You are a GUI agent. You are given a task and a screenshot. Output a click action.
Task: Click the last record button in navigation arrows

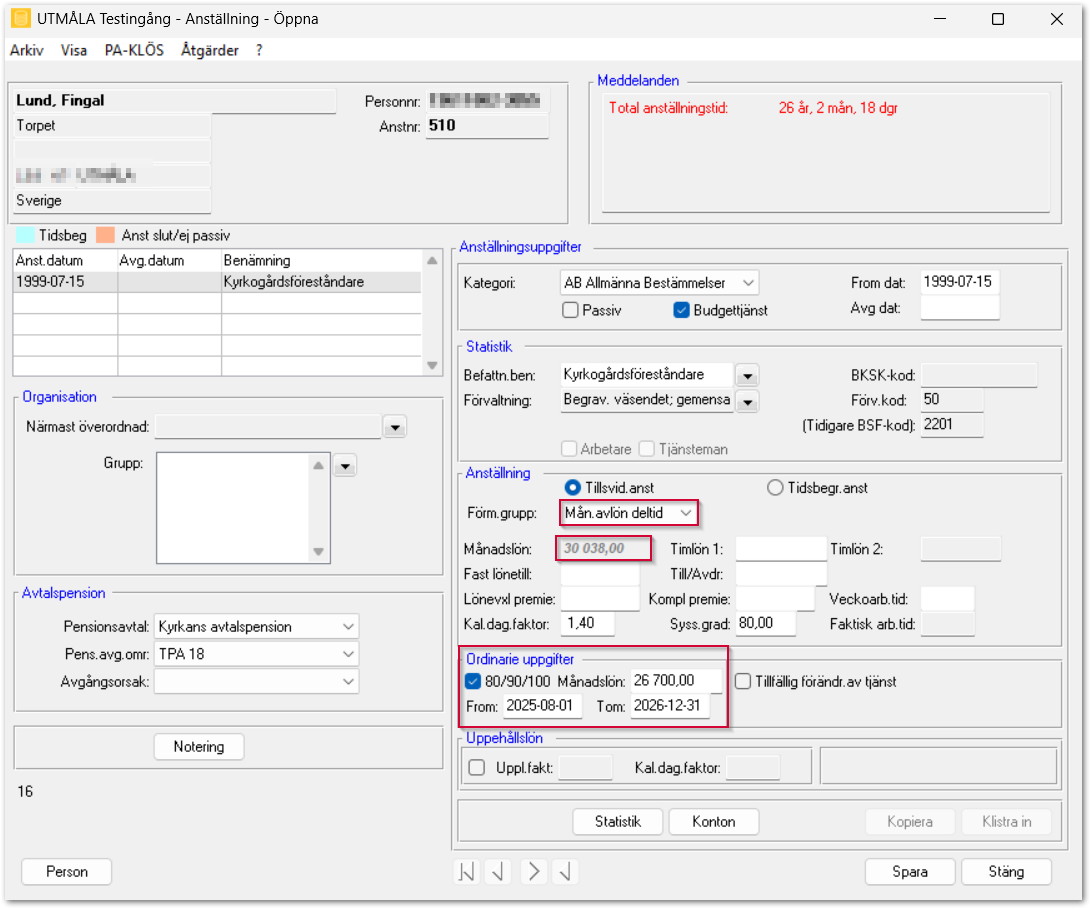pos(566,871)
